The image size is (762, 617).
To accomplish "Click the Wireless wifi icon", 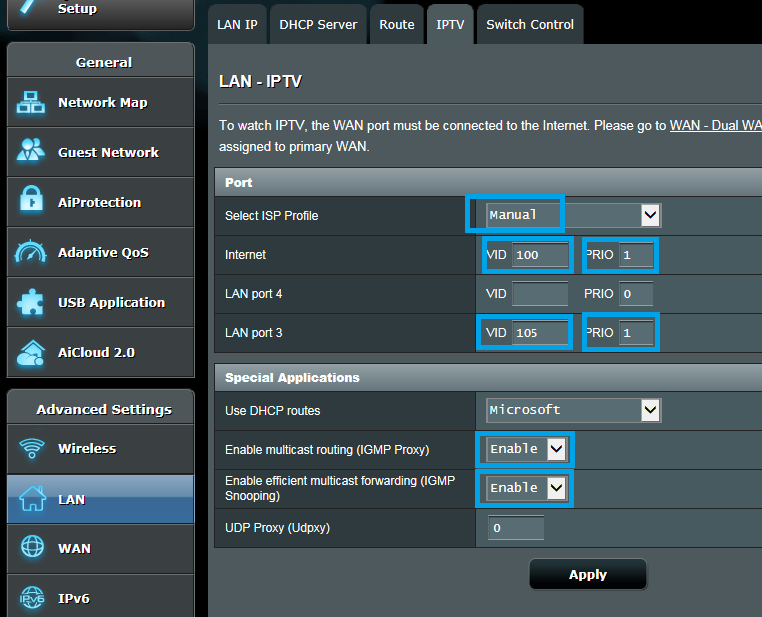I will 32,448.
